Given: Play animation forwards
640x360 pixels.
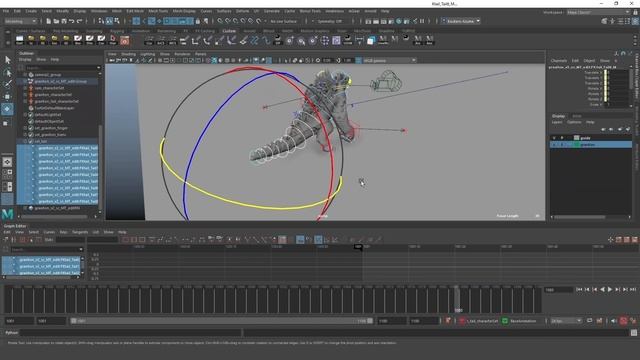Looking at the screenshot, I should [610, 289].
